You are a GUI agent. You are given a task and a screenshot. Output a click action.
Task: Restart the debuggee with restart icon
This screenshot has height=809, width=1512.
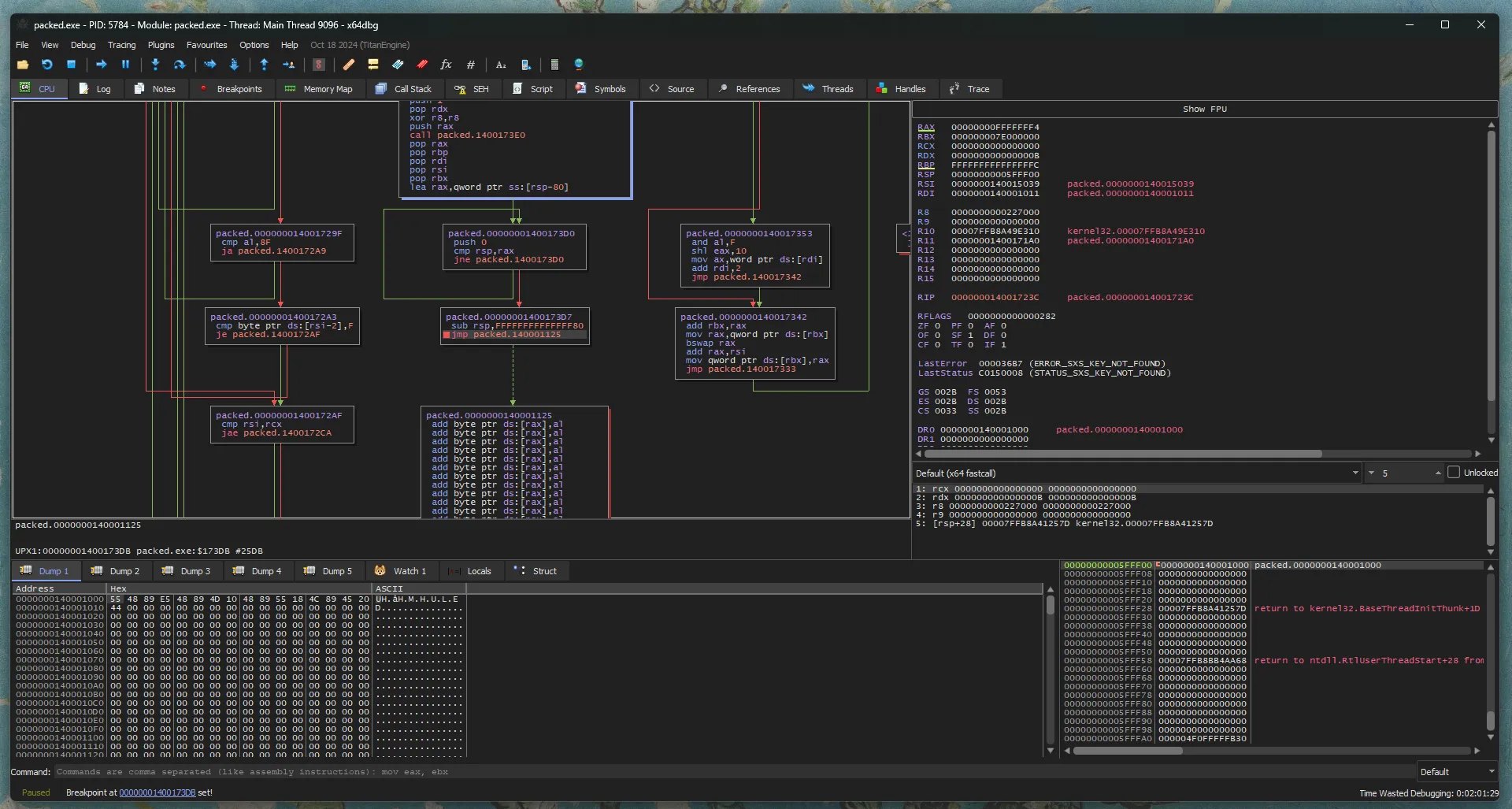[x=47, y=65]
